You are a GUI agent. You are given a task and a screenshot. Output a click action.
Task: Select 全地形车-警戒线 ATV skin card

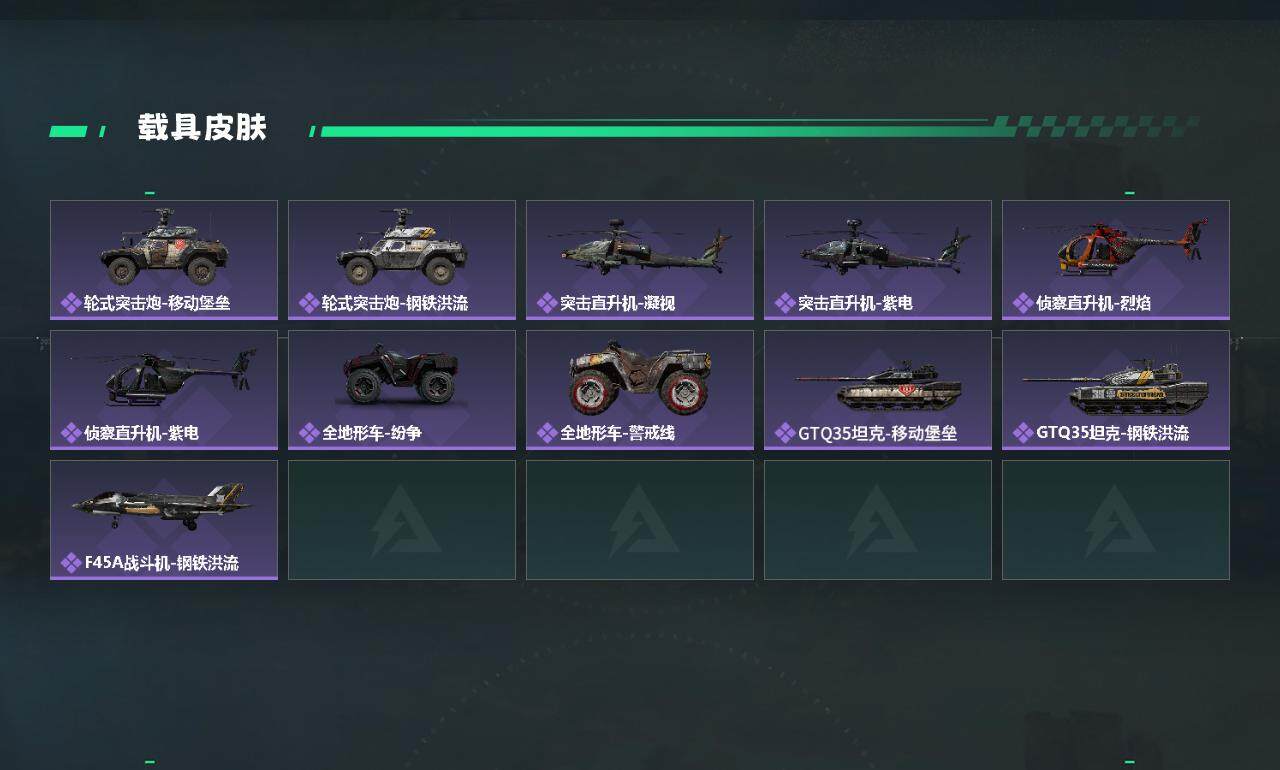coord(640,390)
